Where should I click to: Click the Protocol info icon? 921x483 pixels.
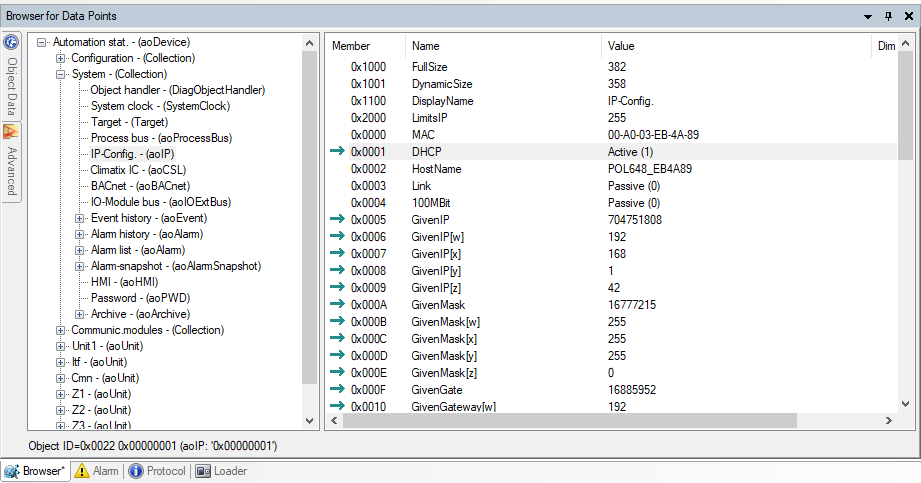(136, 471)
